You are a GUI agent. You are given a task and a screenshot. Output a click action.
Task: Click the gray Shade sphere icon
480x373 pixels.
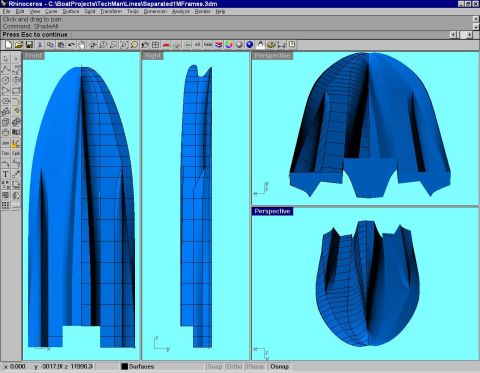coord(239,45)
